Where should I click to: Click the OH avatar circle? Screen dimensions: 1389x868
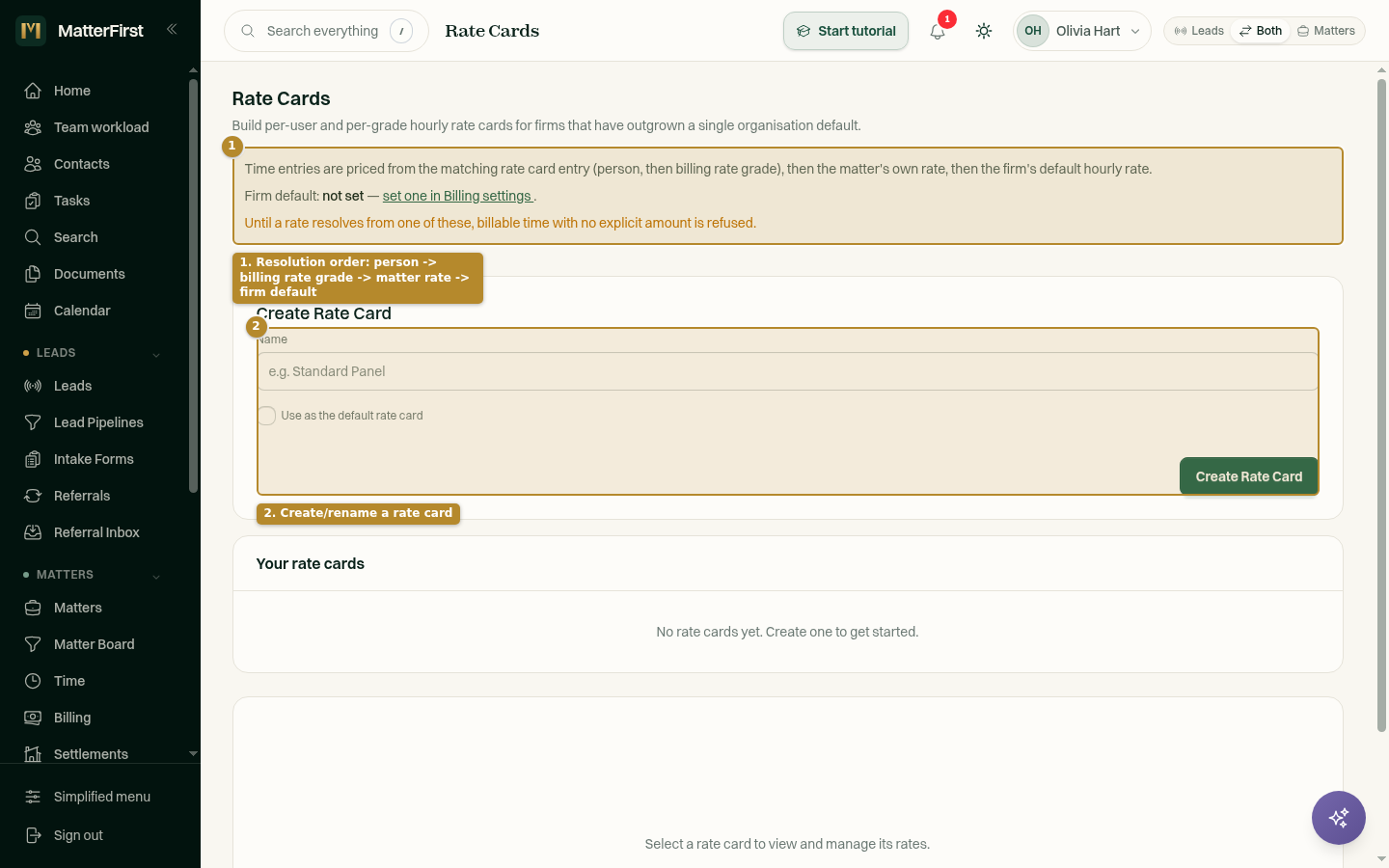(x=1033, y=31)
